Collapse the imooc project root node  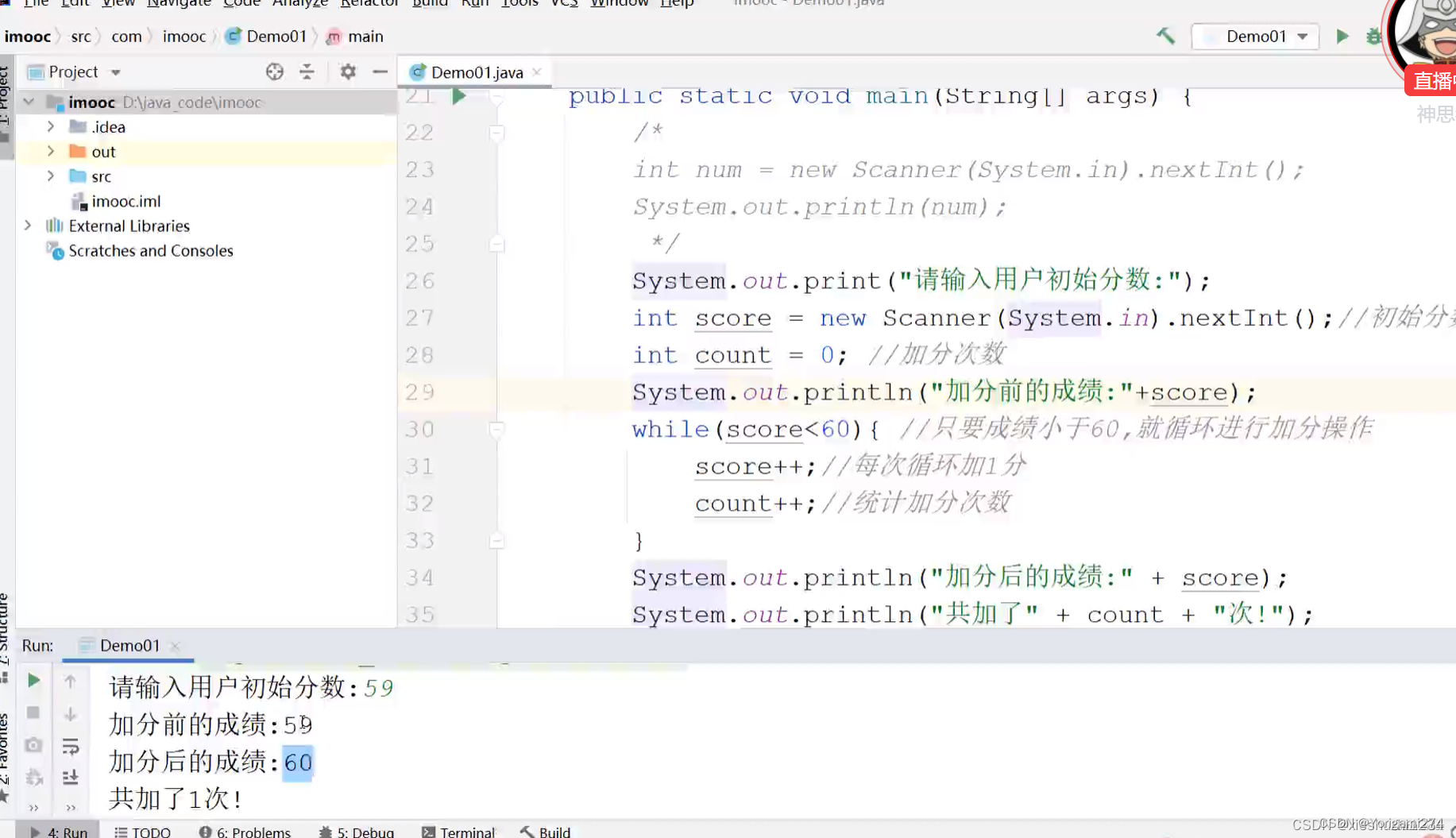point(29,102)
